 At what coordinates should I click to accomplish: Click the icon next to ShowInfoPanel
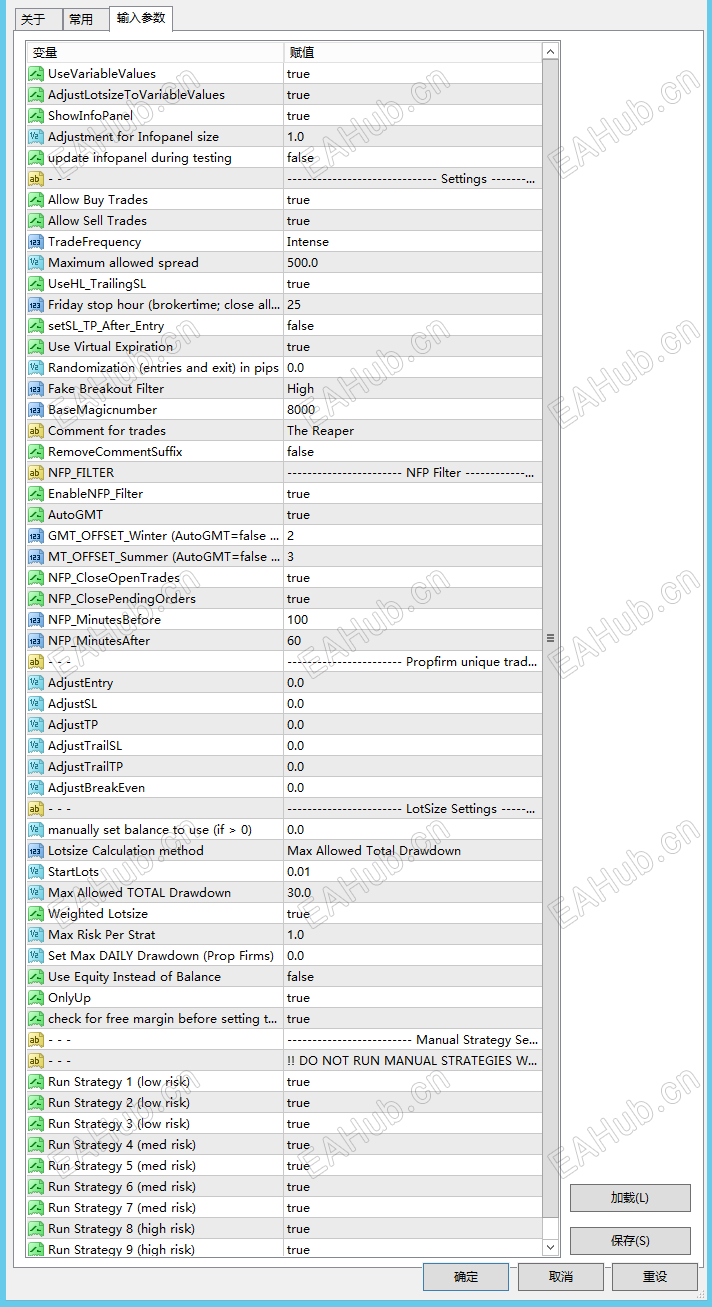pyautogui.click(x=36, y=116)
